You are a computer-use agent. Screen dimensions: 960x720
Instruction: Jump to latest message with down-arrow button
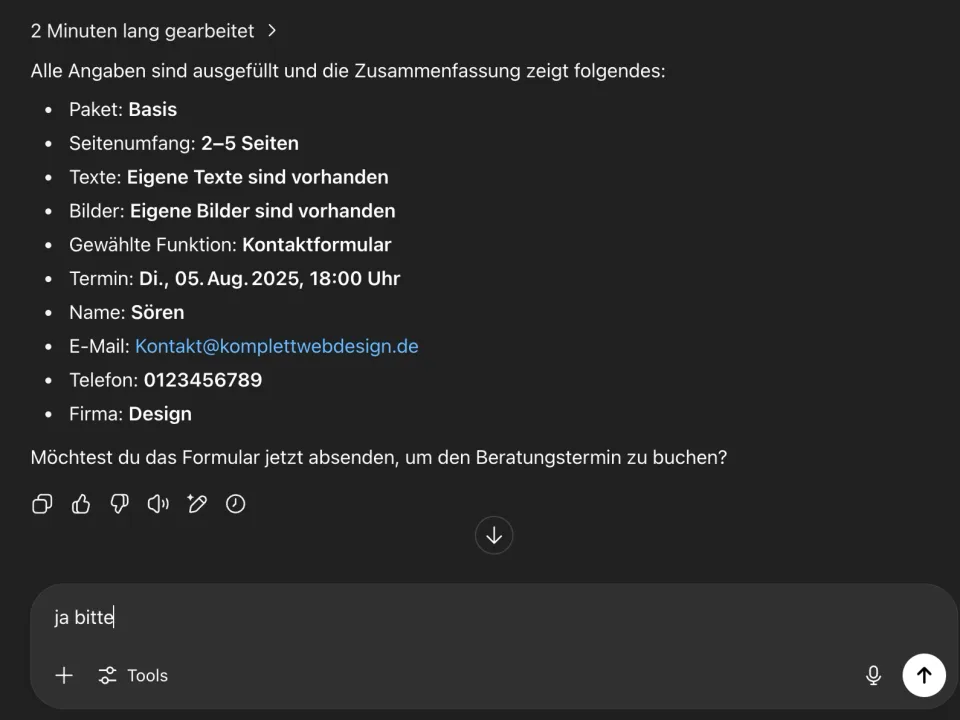(494, 536)
